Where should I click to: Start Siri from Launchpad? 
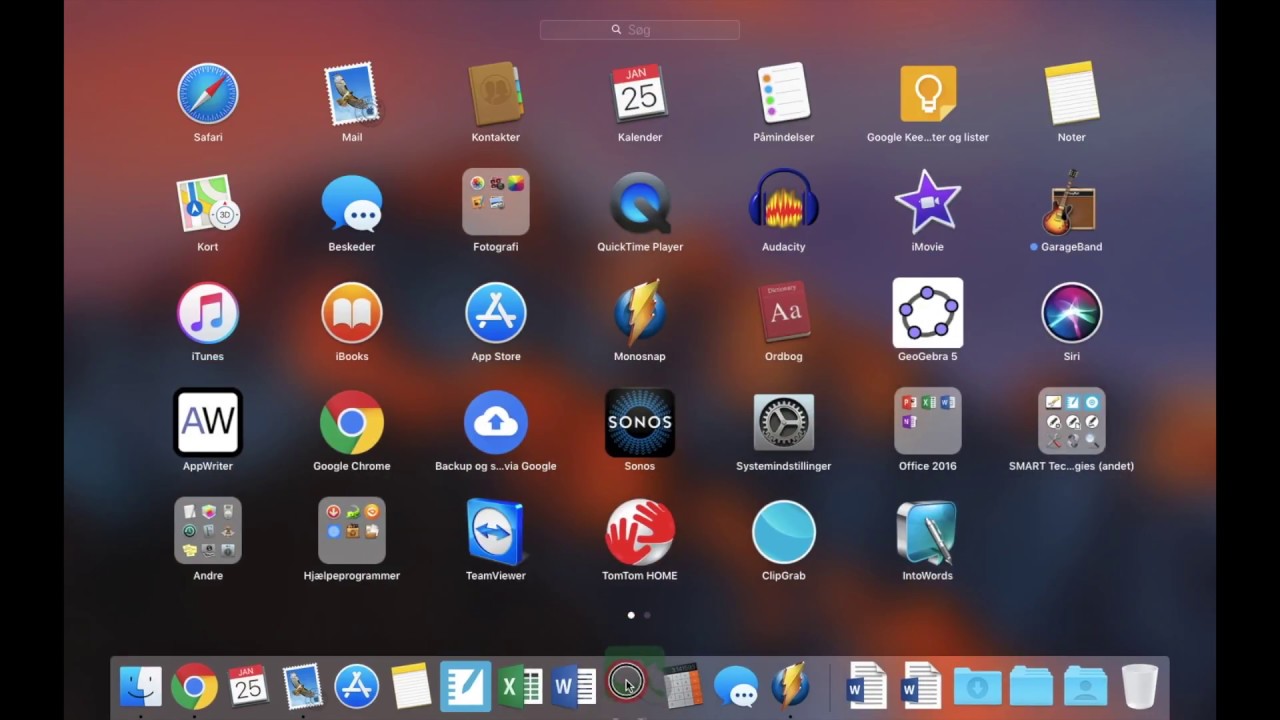pos(1072,313)
